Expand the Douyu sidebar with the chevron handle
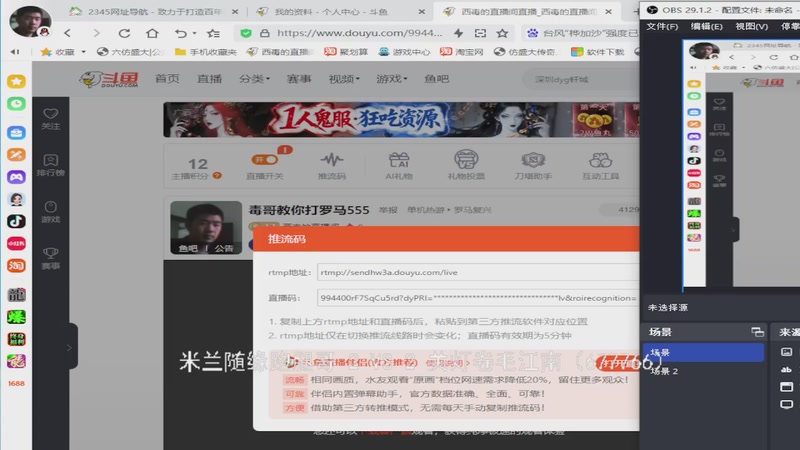Screen dimensions: 800x450 [x=70, y=347]
